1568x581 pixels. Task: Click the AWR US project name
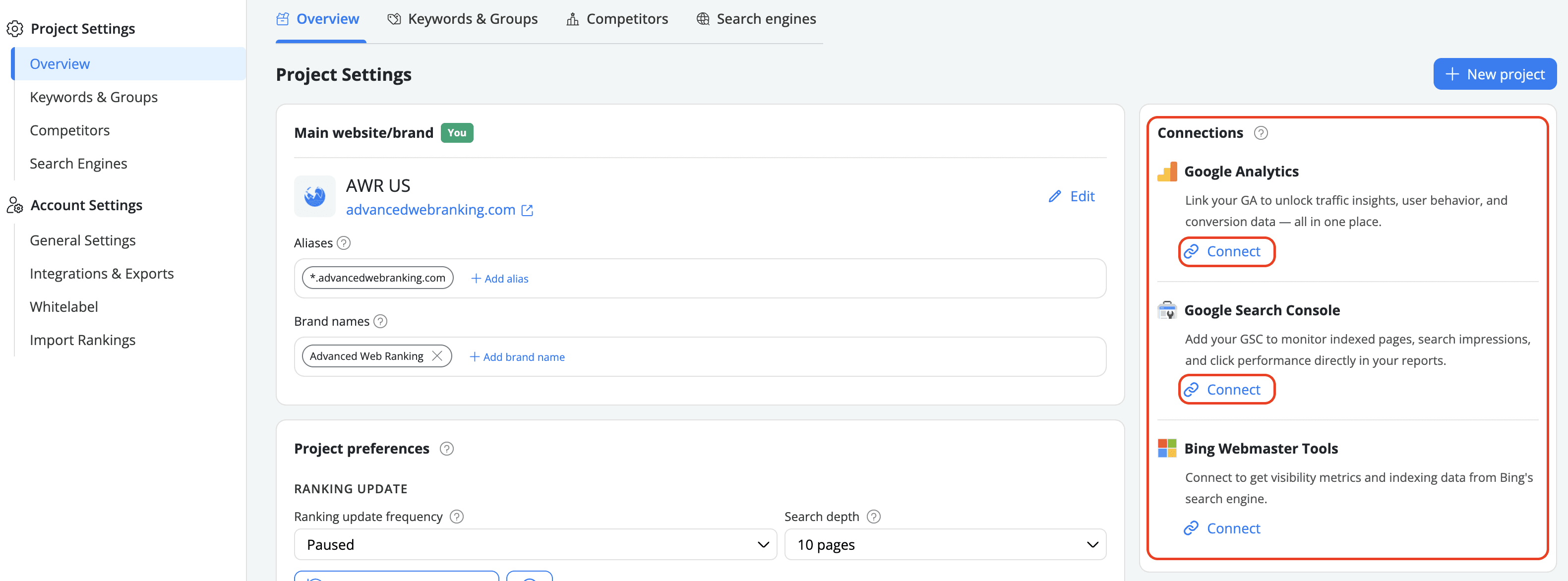click(x=378, y=185)
